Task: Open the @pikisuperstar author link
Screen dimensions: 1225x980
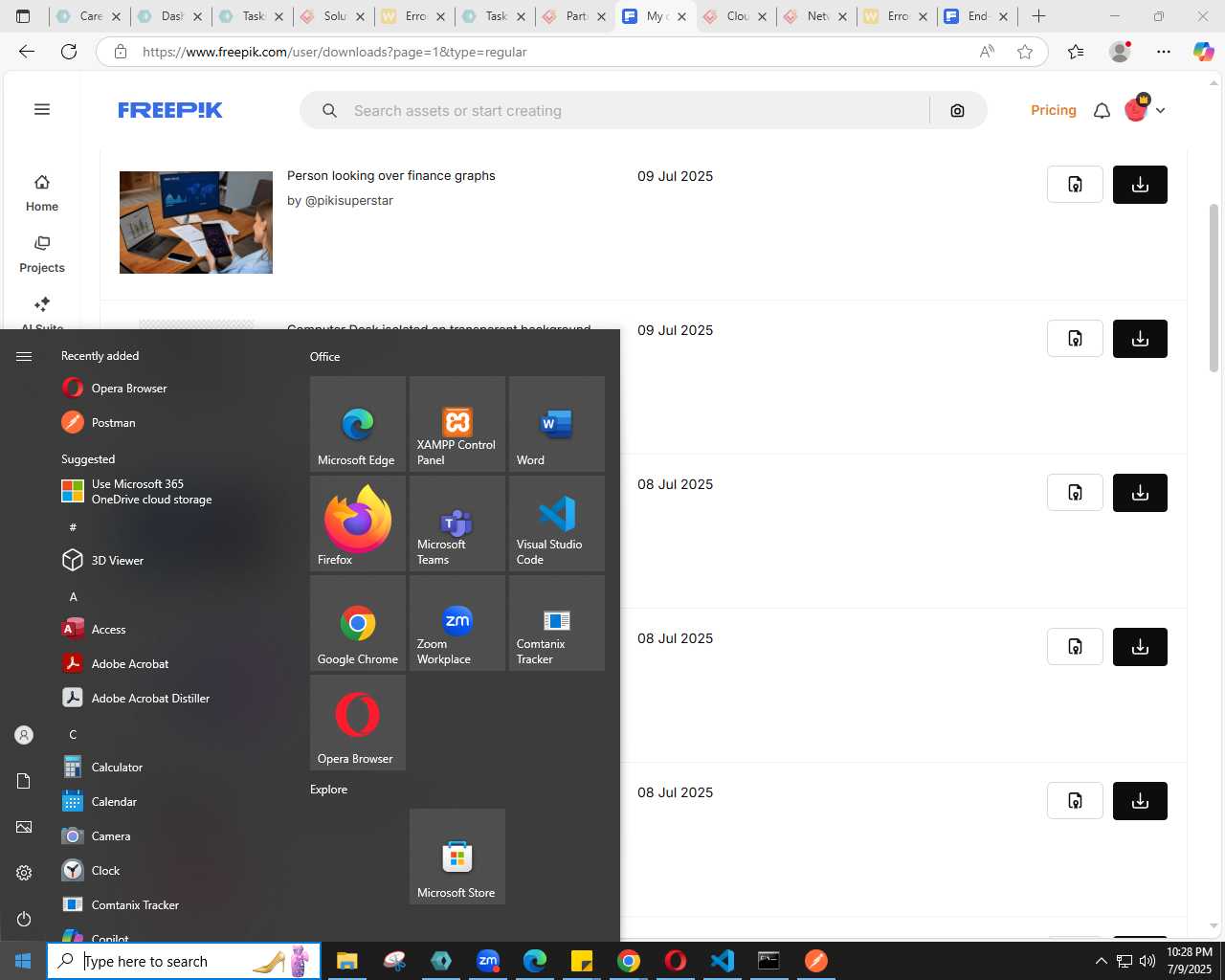Action: (348, 201)
